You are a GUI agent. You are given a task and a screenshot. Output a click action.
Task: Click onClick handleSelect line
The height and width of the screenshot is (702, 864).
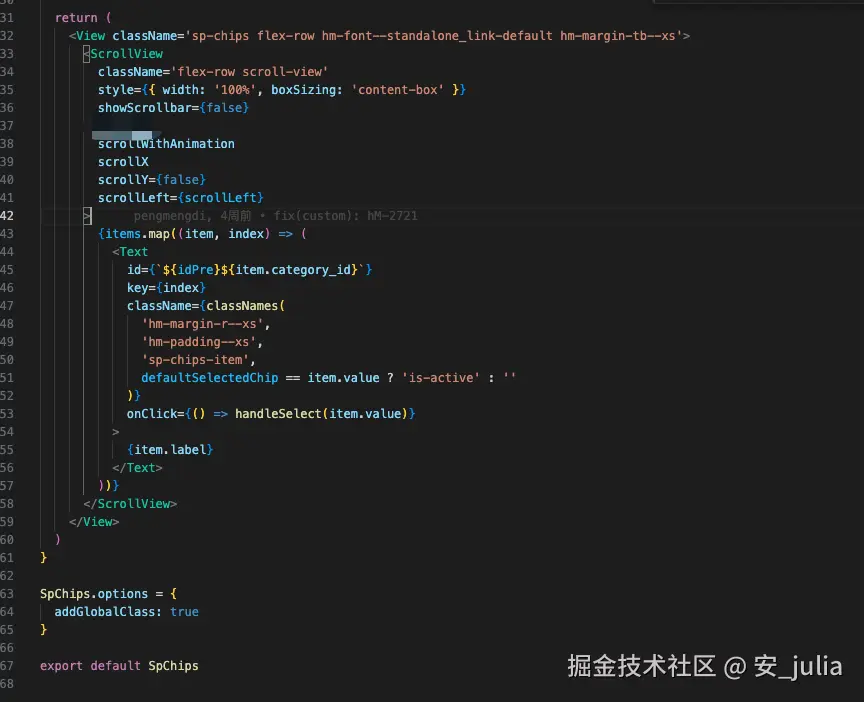point(271,414)
